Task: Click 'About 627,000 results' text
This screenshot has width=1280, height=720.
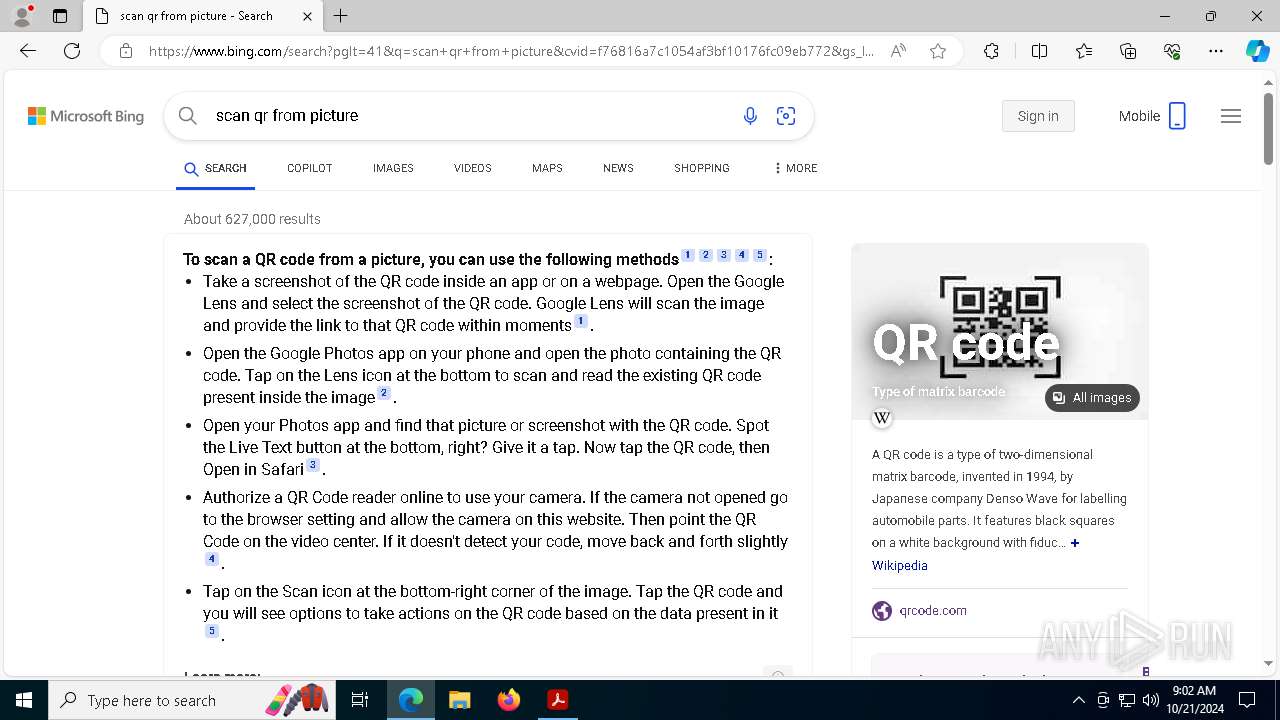Action: pyautogui.click(x=252, y=219)
